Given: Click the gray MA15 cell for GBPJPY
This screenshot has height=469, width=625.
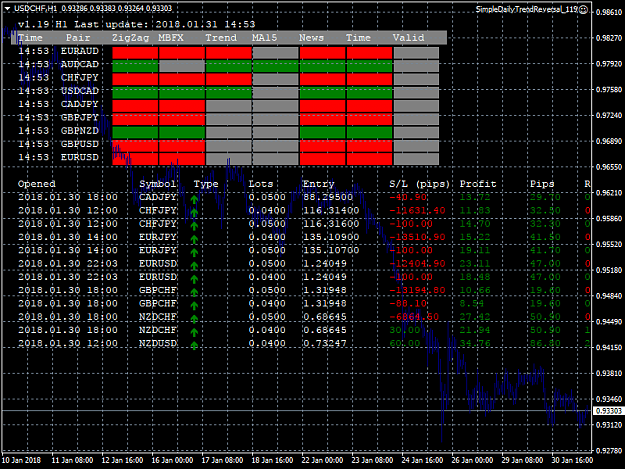Looking at the screenshot, I should (x=276, y=119).
